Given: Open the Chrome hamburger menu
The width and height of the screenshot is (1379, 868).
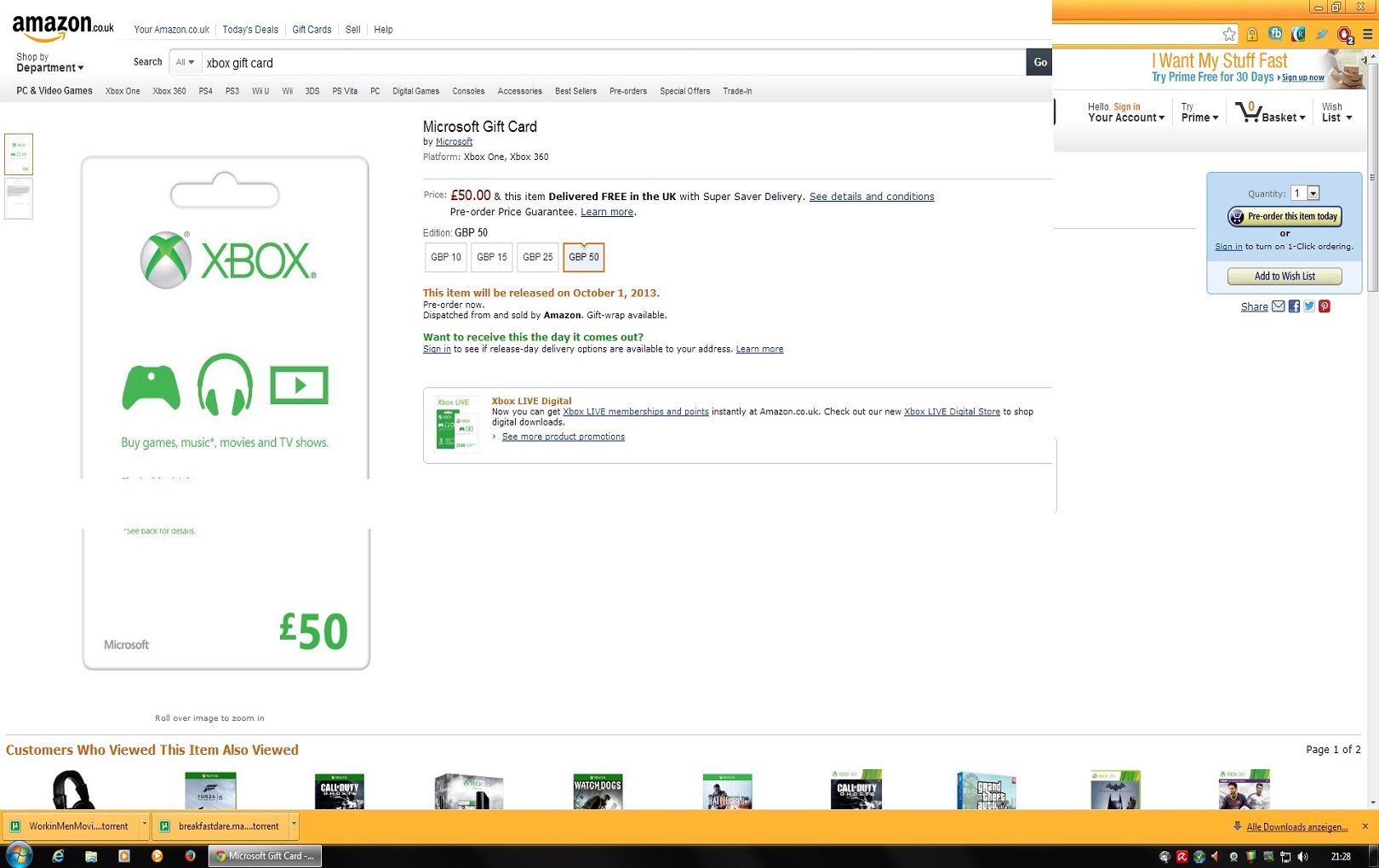Looking at the screenshot, I should 1367,35.
